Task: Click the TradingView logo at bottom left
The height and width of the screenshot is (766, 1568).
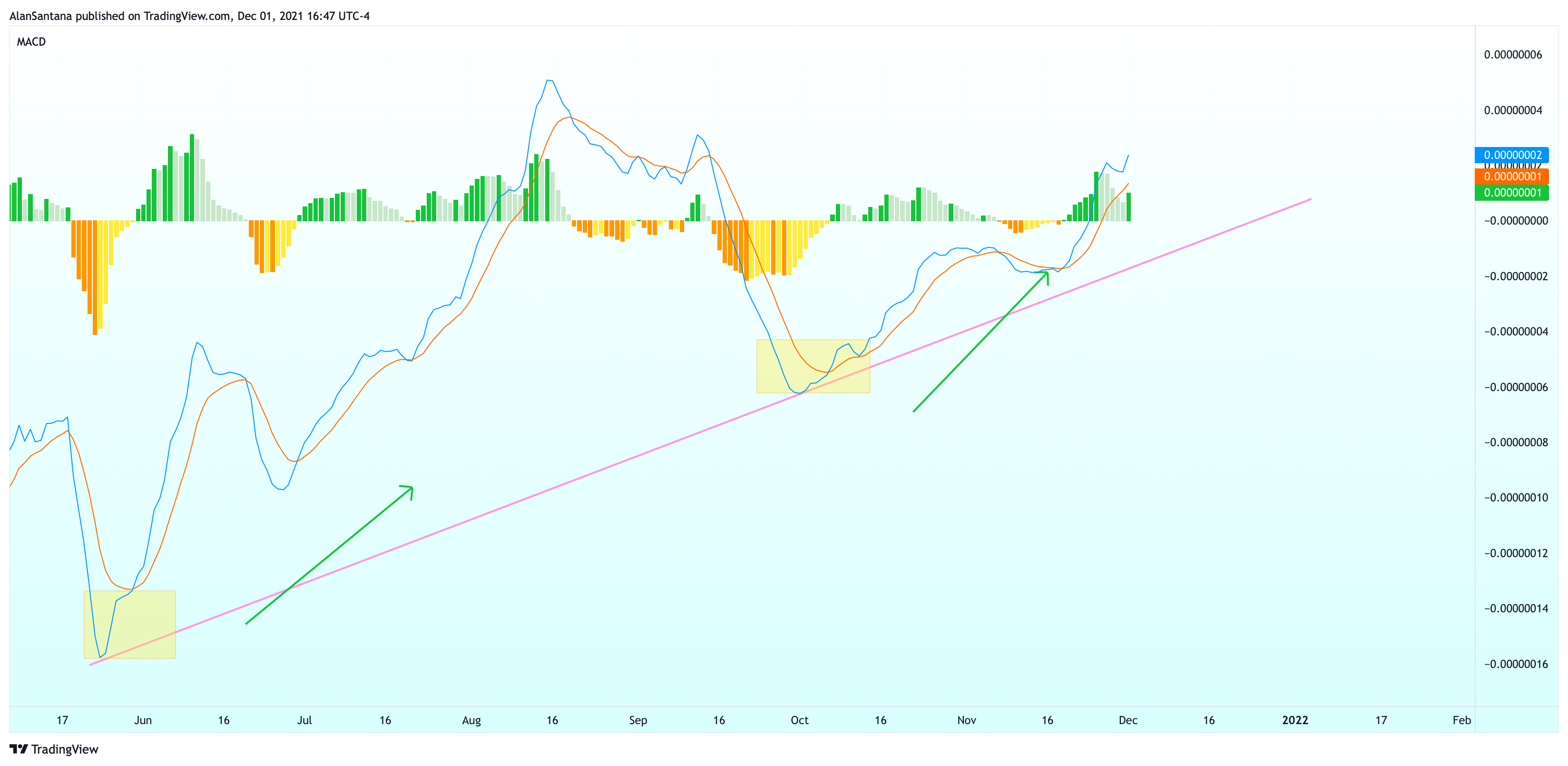Action: [54, 749]
